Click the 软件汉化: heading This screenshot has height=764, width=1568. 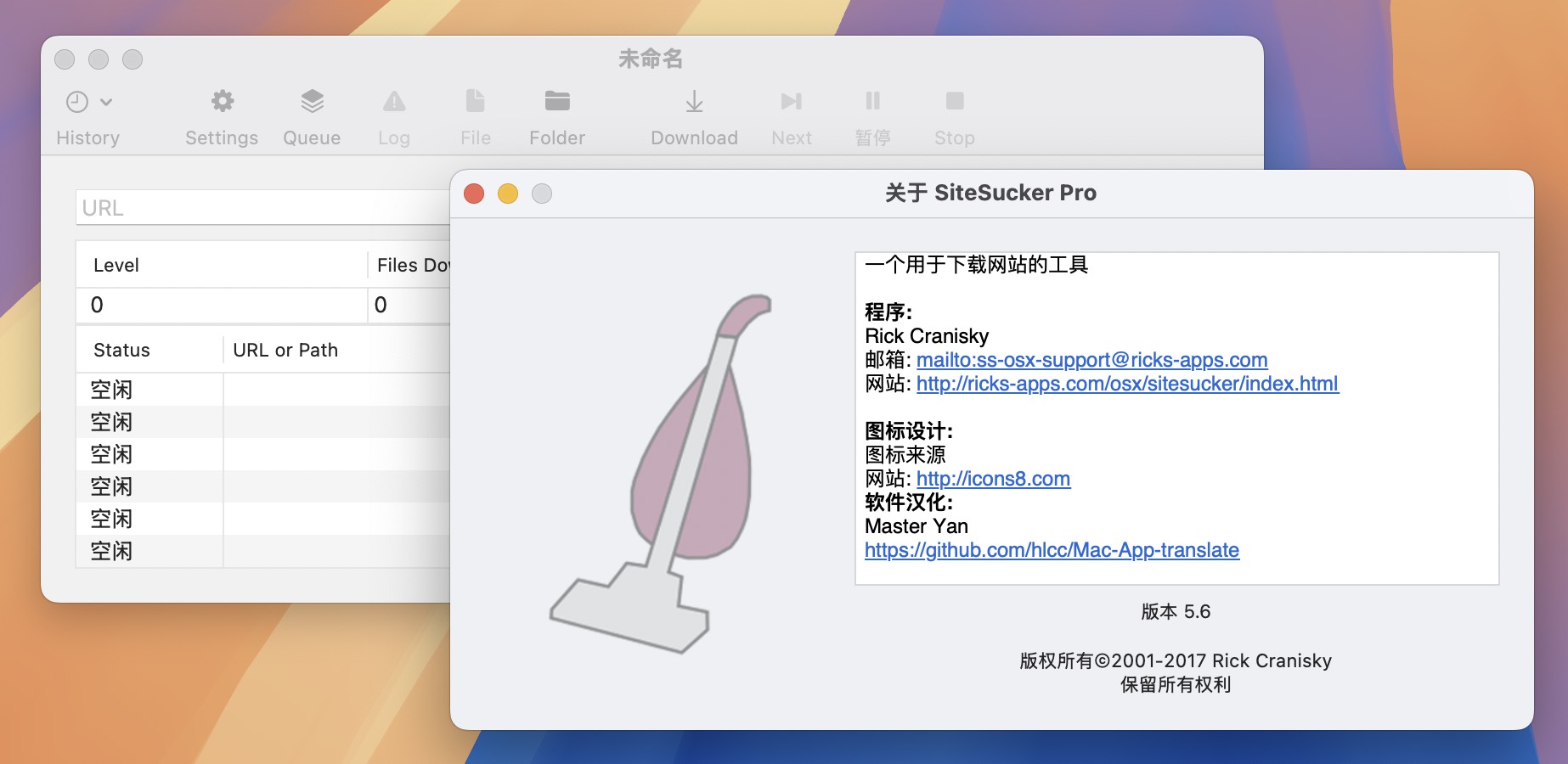(x=909, y=503)
